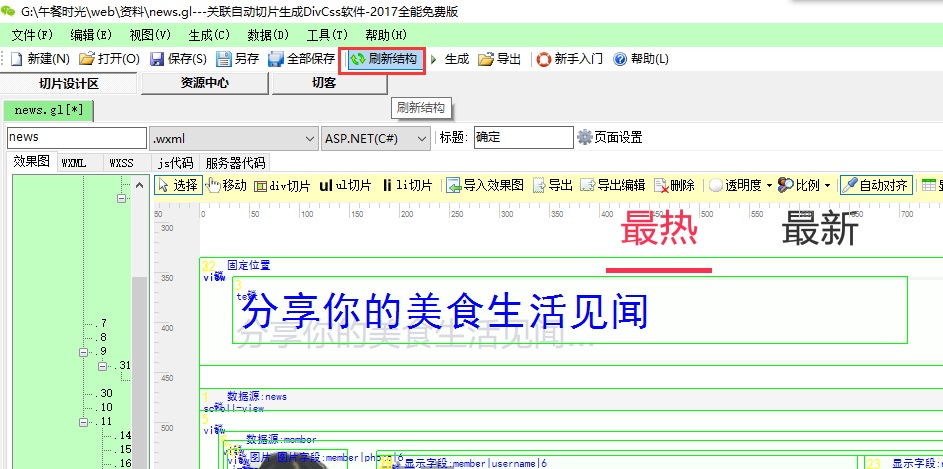Collapse tree node .31
The image size is (943, 469).
[x=102, y=366]
